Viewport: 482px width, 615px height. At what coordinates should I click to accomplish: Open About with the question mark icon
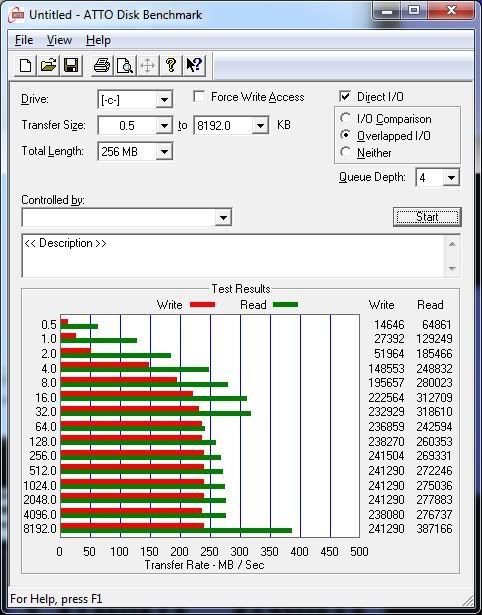(171, 65)
